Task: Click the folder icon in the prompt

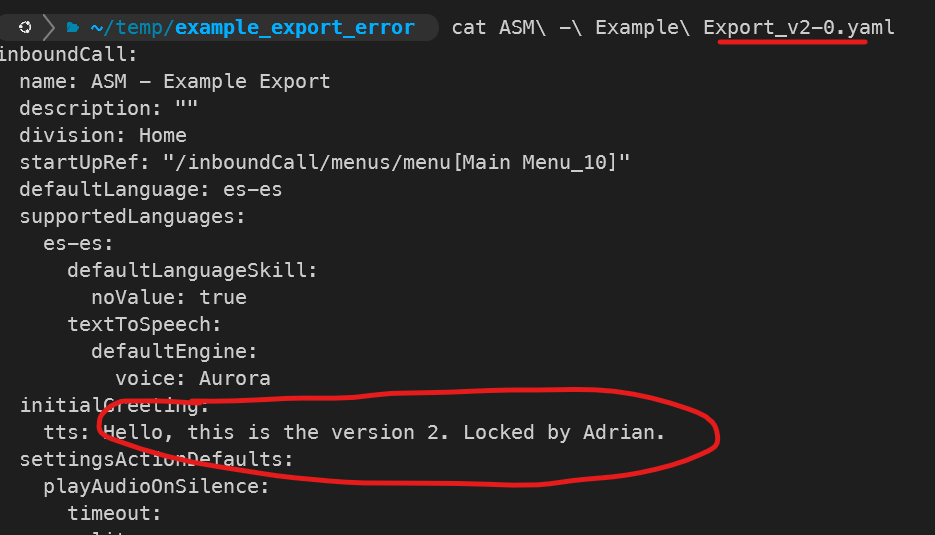Action: [73, 27]
